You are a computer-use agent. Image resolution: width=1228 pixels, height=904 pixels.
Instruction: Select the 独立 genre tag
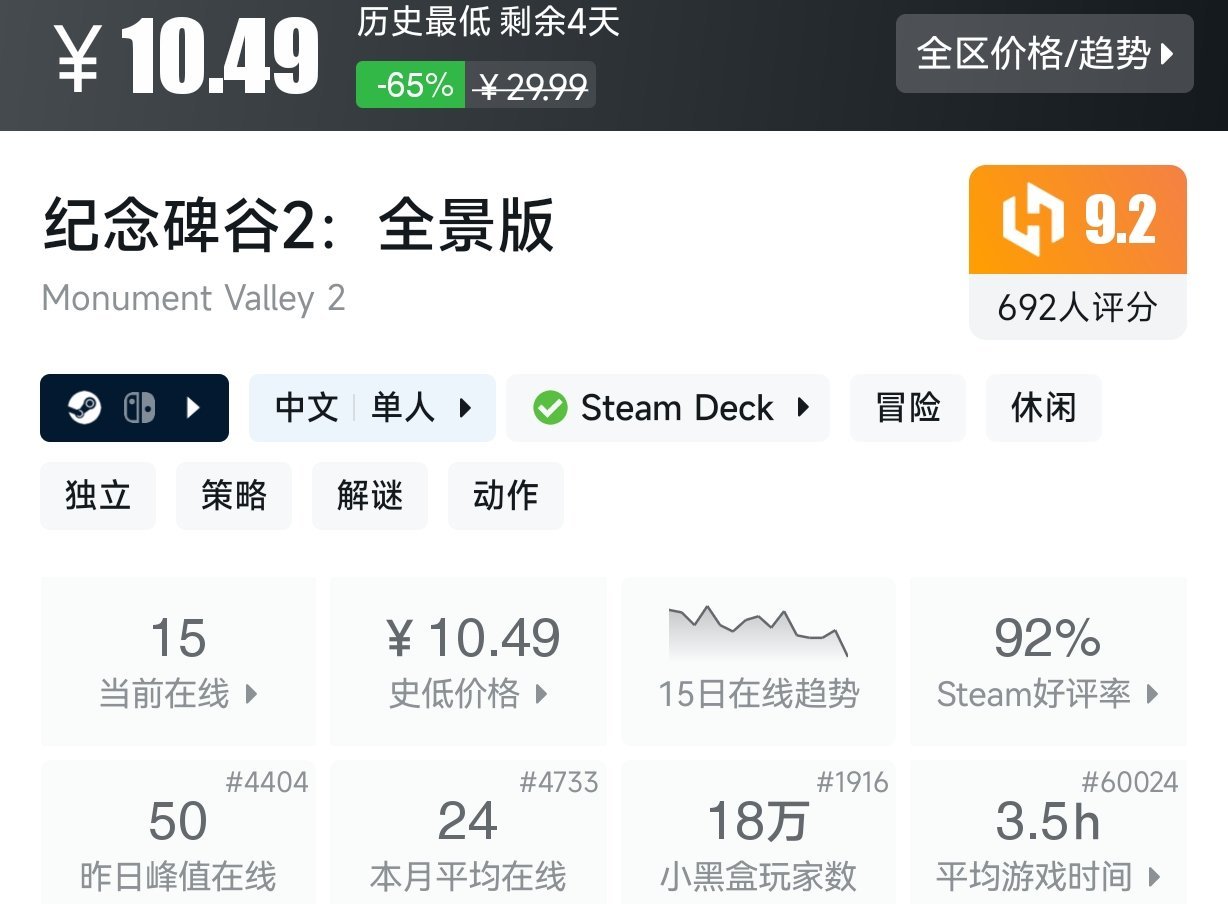pyautogui.click(x=98, y=496)
